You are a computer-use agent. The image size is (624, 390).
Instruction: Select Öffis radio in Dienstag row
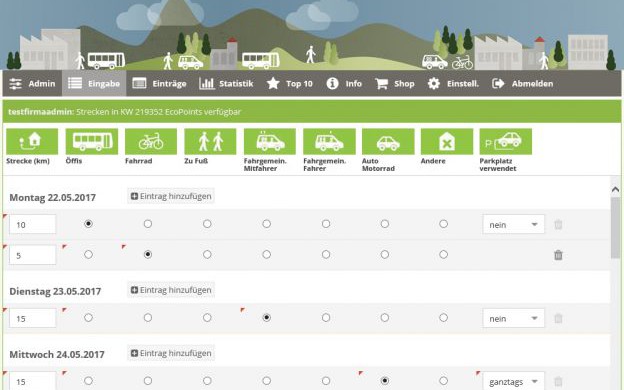tap(88, 318)
